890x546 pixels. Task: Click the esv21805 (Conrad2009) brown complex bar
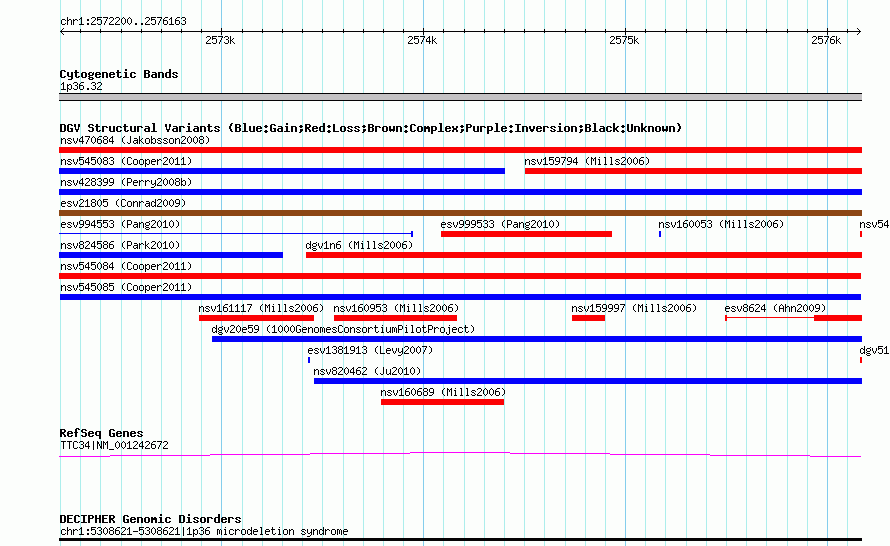[x=460, y=213]
